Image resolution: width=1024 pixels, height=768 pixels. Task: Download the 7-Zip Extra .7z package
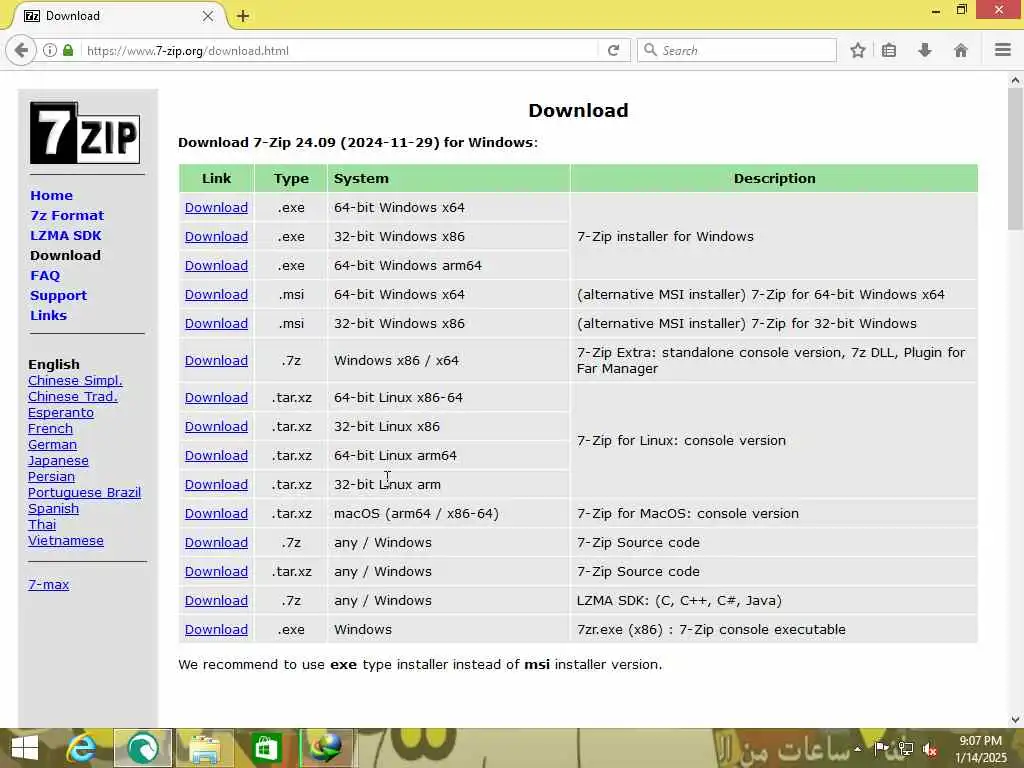coord(216,360)
